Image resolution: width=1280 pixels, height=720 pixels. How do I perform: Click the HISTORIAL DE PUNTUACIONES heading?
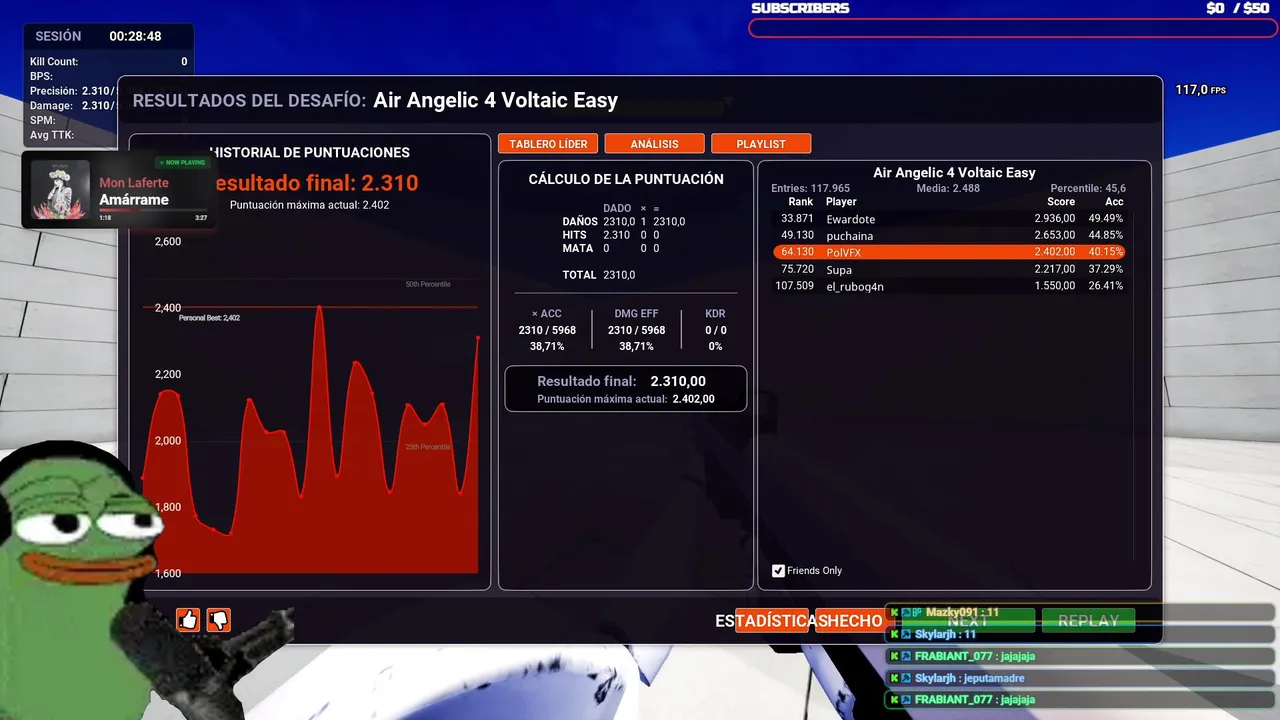[x=310, y=153]
